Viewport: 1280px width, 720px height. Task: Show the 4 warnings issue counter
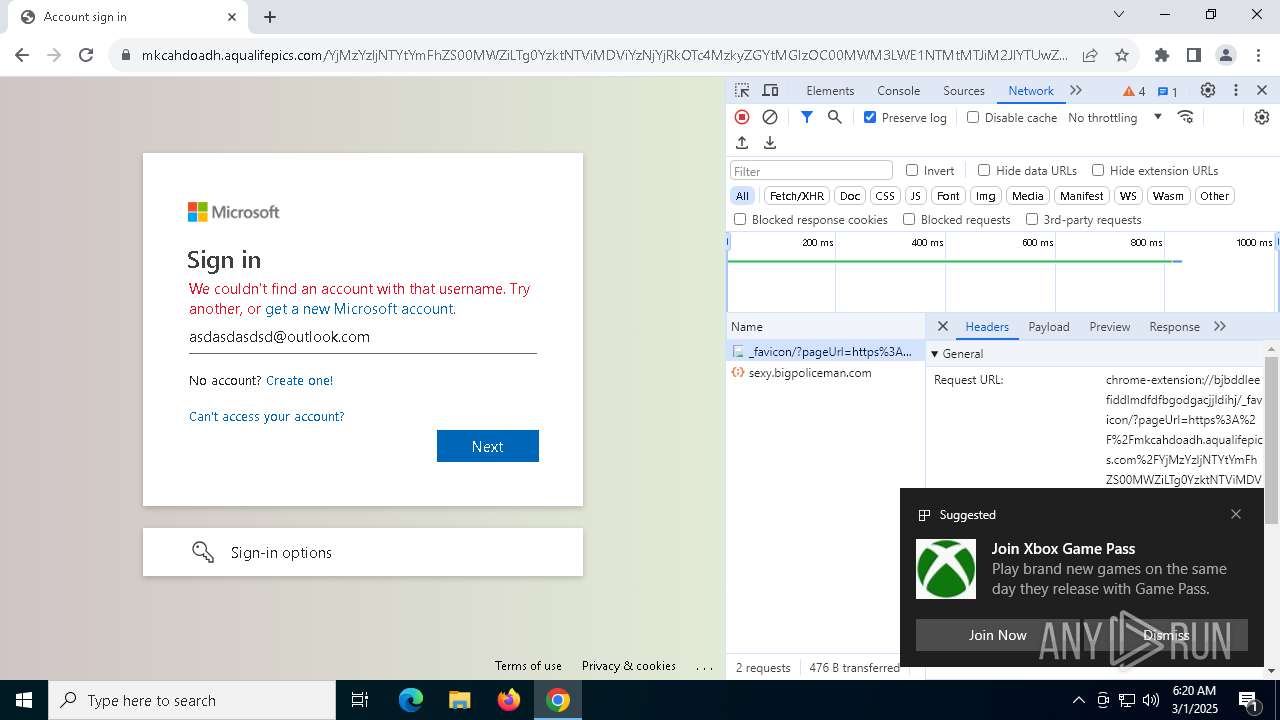coord(1134,91)
